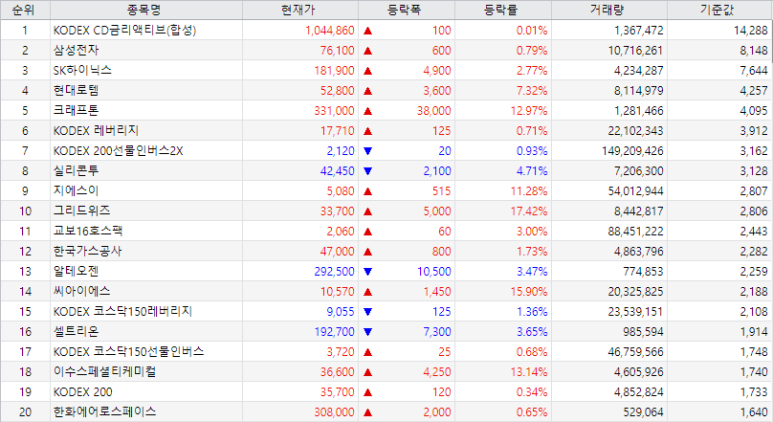Select stock name 그리드위즈
The height and width of the screenshot is (422, 773).
click(82, 211)
